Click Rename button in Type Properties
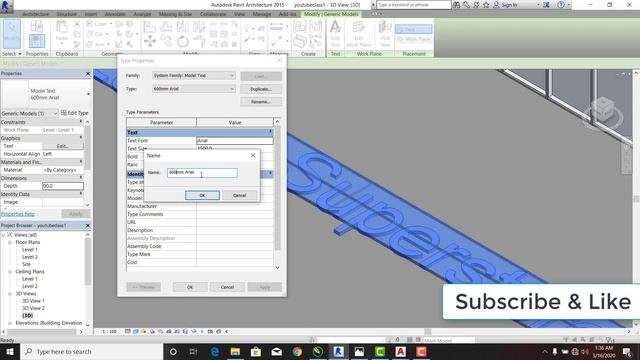Viewport: 640px width, 360px height. click(x=261, y=102)
